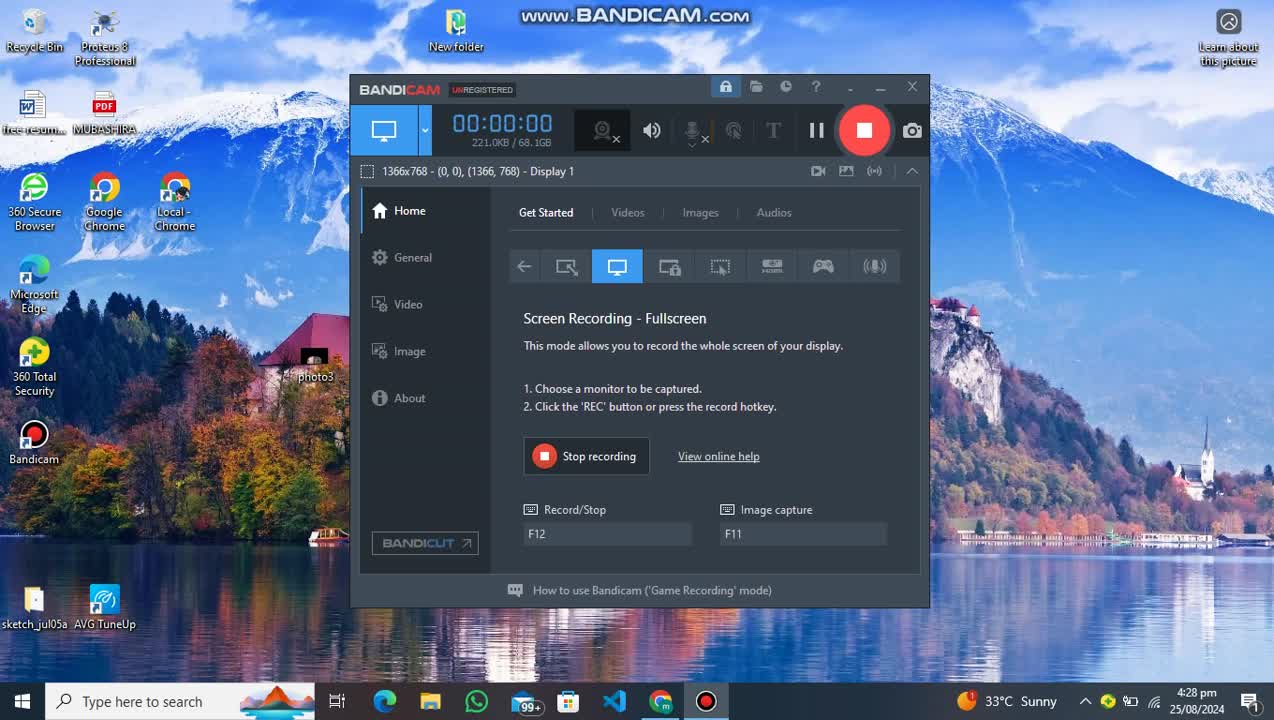
Task: Select the Fullscreen recording mode icon
Action: pos(617,266)
